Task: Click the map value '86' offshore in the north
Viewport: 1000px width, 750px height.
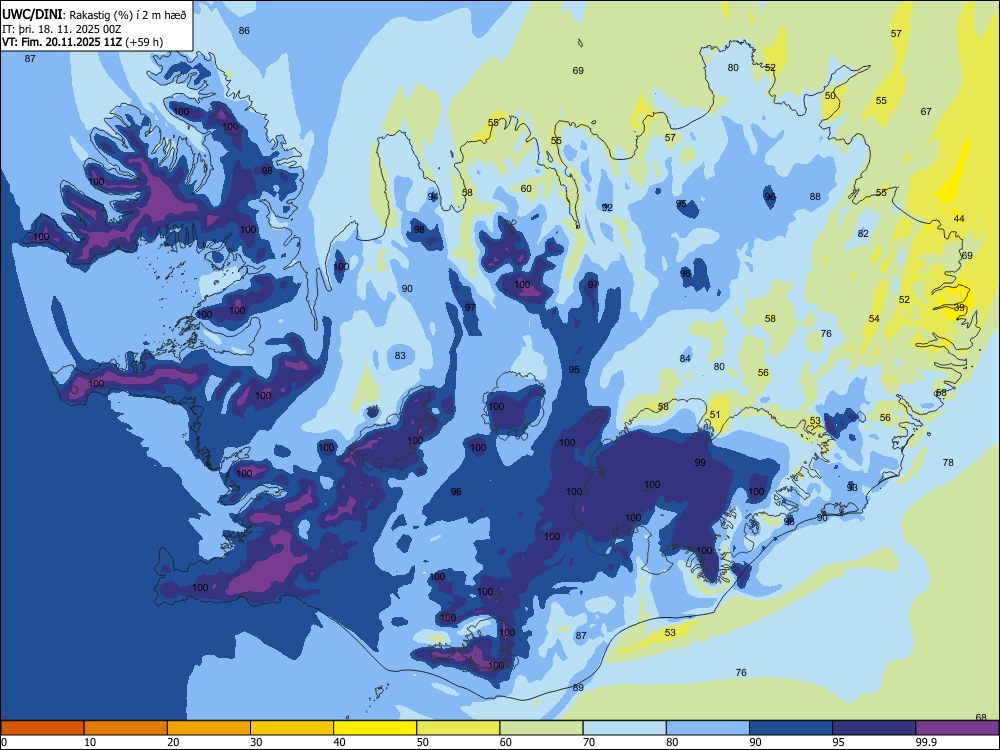Action: click(244, 31)
